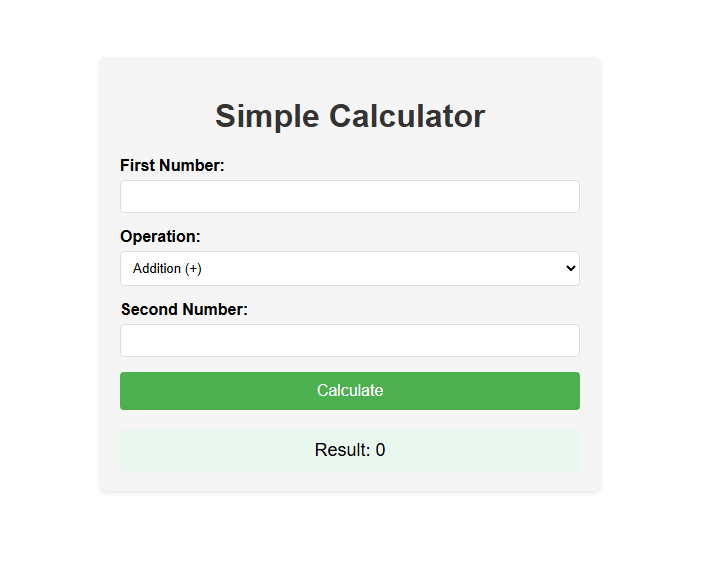Click the chevron arrow on Operation selector
The image size is (703, 582).
click(x=571, y=268)
